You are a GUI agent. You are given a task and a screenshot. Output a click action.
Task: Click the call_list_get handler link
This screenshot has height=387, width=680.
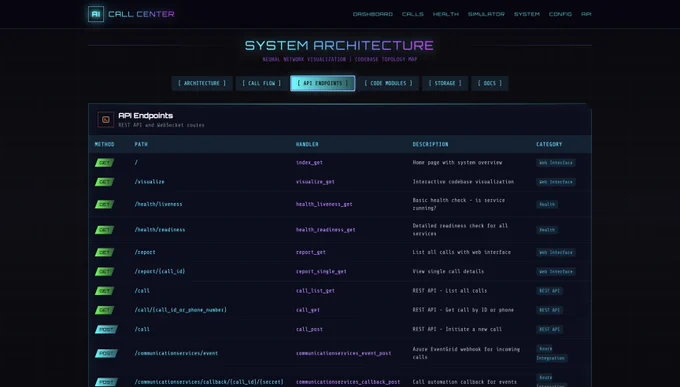point(315,291)
